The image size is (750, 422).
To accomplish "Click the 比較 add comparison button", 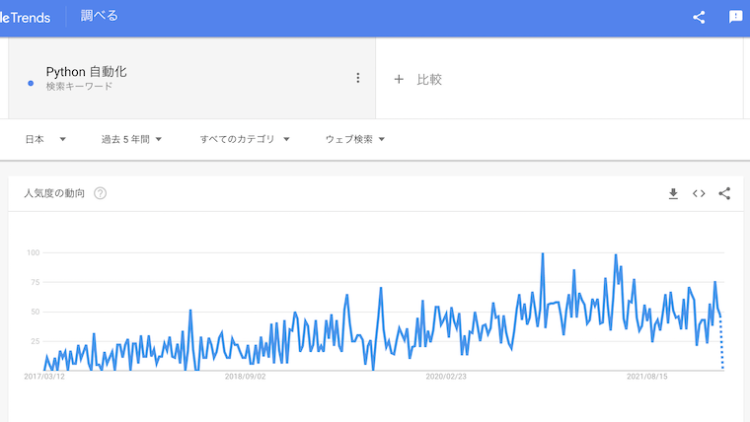I will click(429, 79).
